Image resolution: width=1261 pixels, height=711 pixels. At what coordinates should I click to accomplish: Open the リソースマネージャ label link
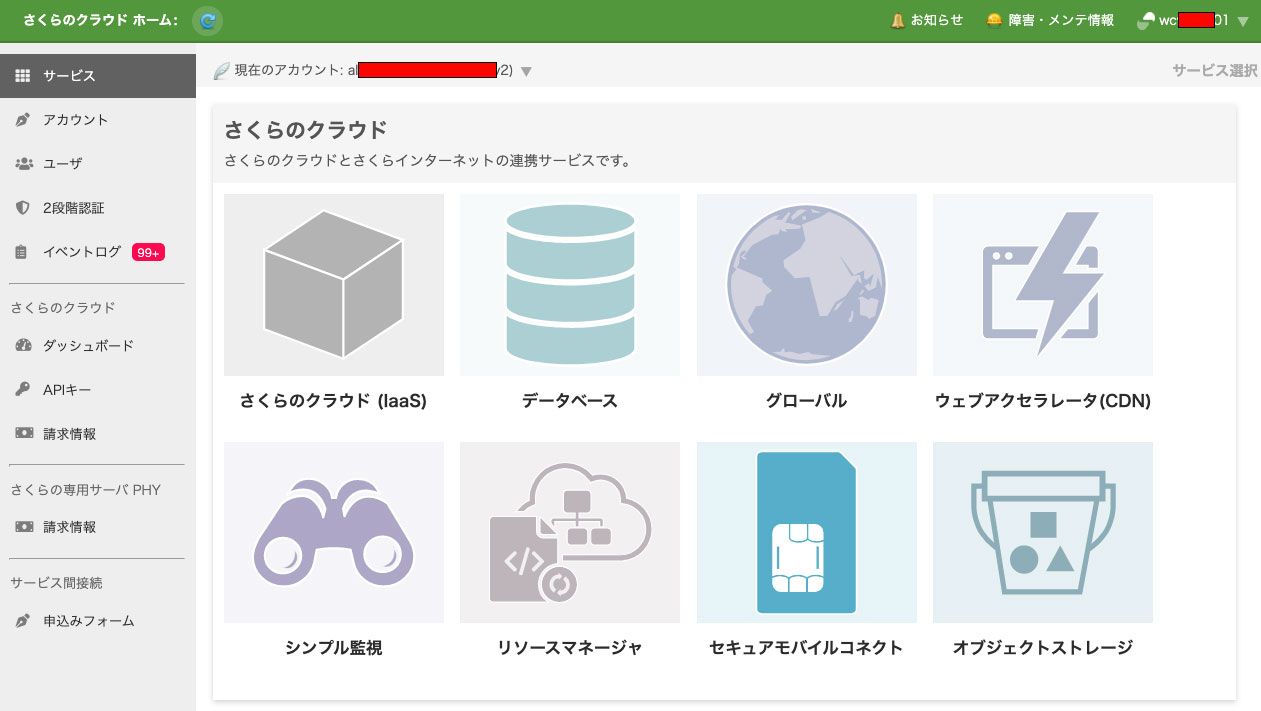click(x=570, y=648)
